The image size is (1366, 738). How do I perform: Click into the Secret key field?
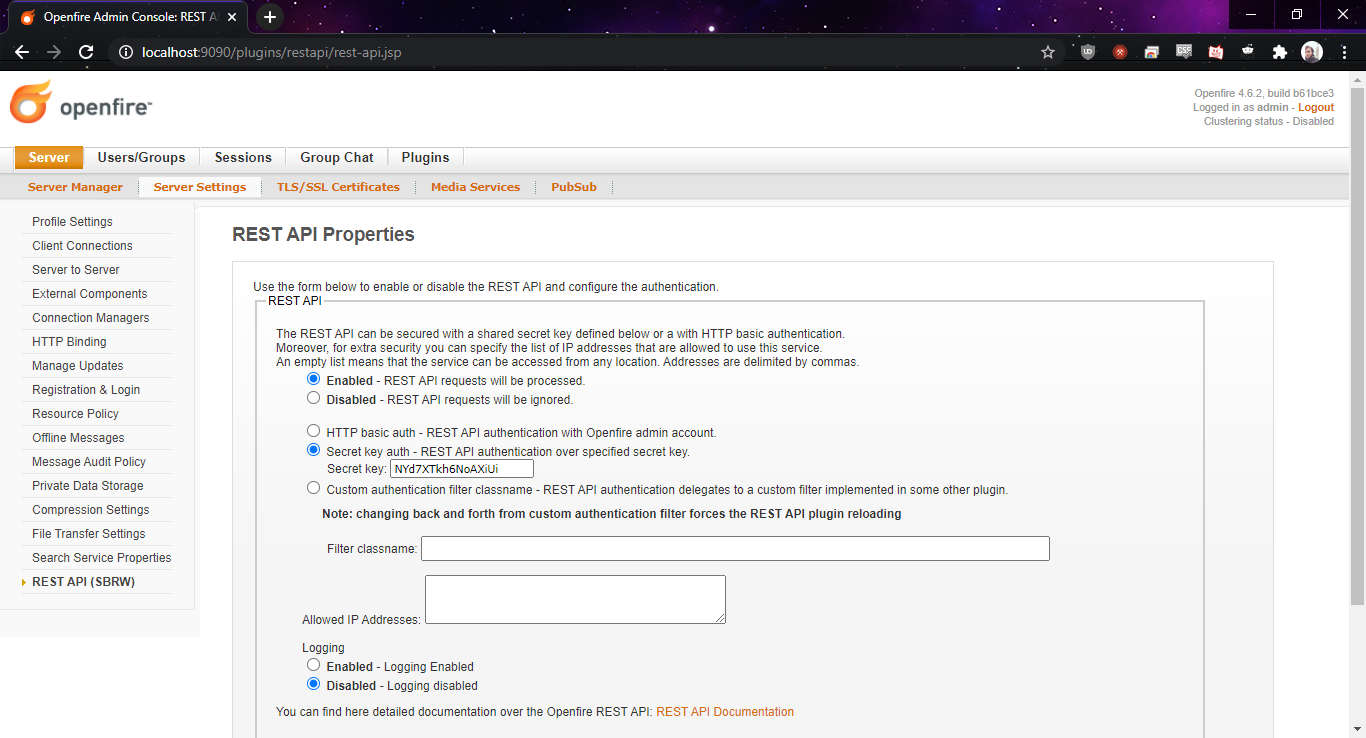pos(462,469)
